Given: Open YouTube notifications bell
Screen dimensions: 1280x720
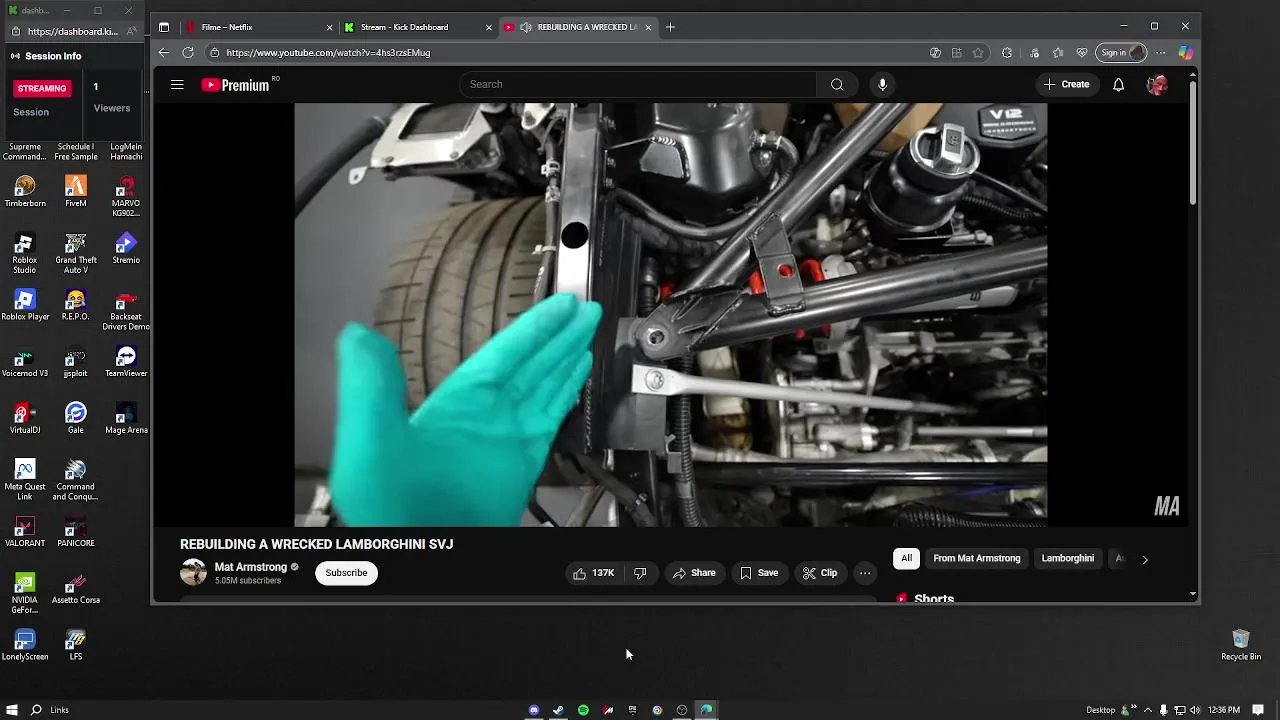Looking at the screenshot, I should tap(1118, 85).
